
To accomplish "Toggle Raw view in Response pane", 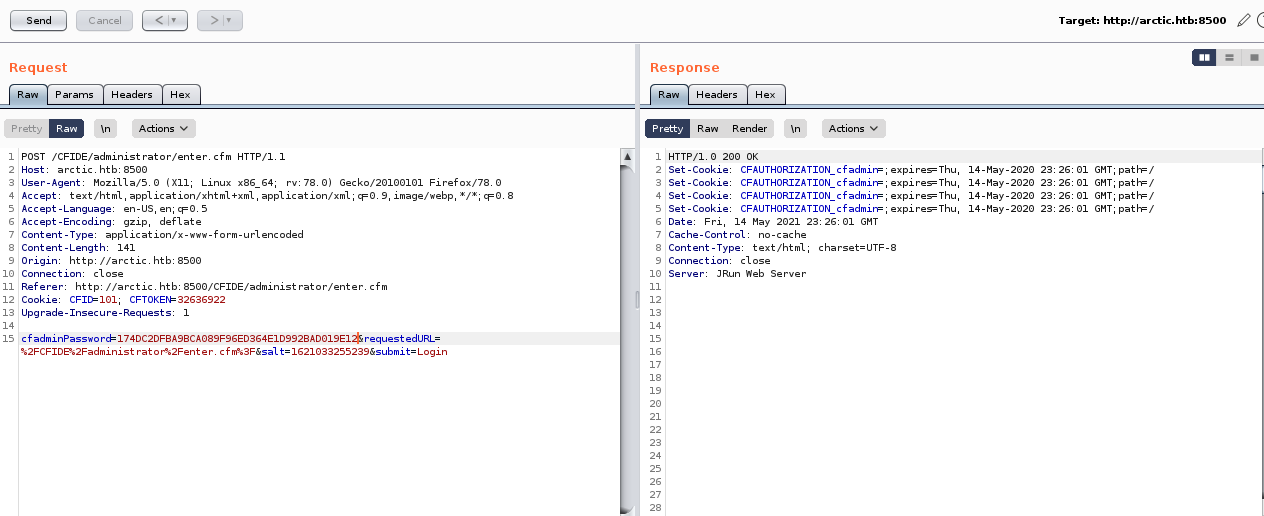I will point(708,128).
